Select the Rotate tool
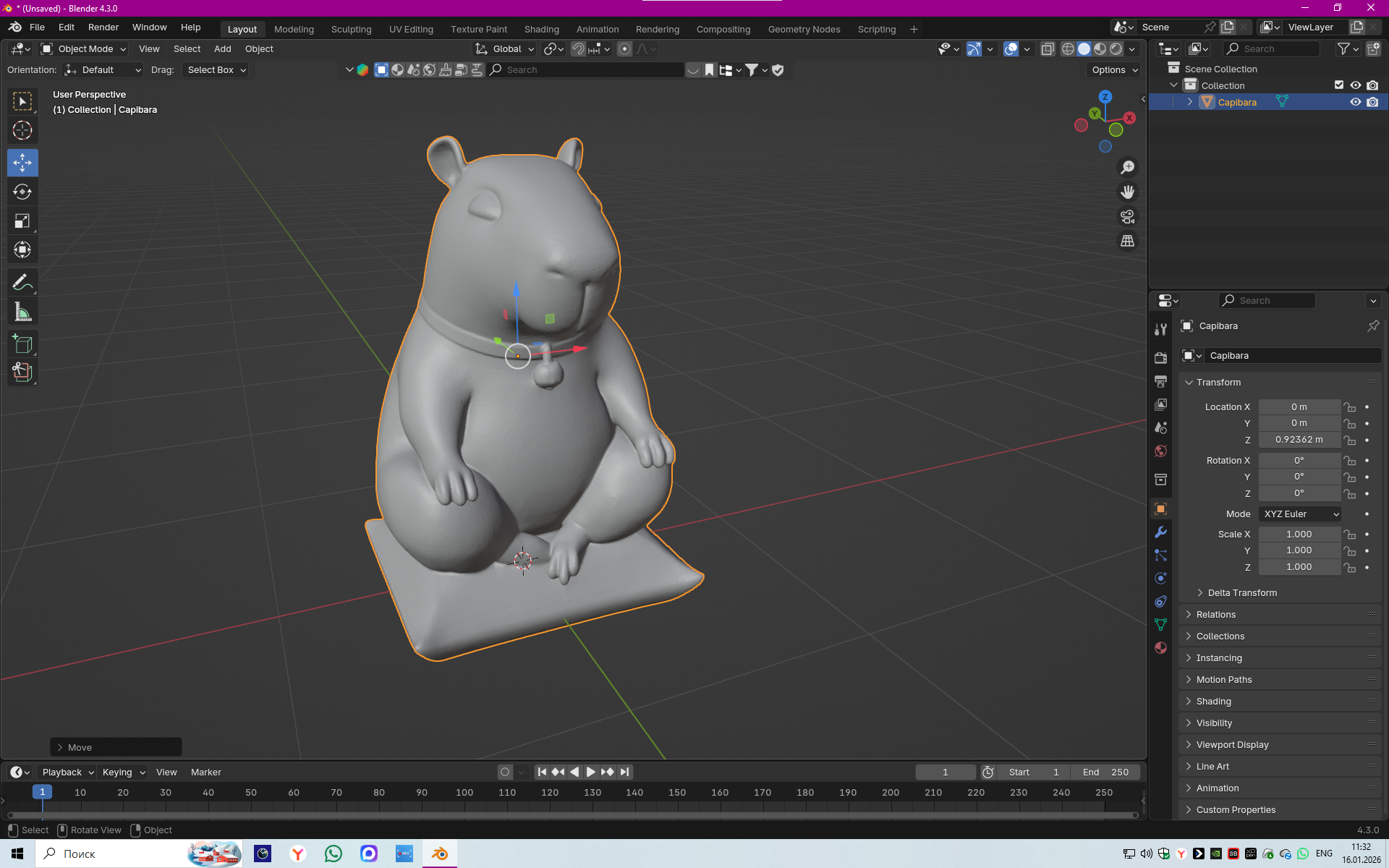This screenshot has height=868, width=1389. 22,192
